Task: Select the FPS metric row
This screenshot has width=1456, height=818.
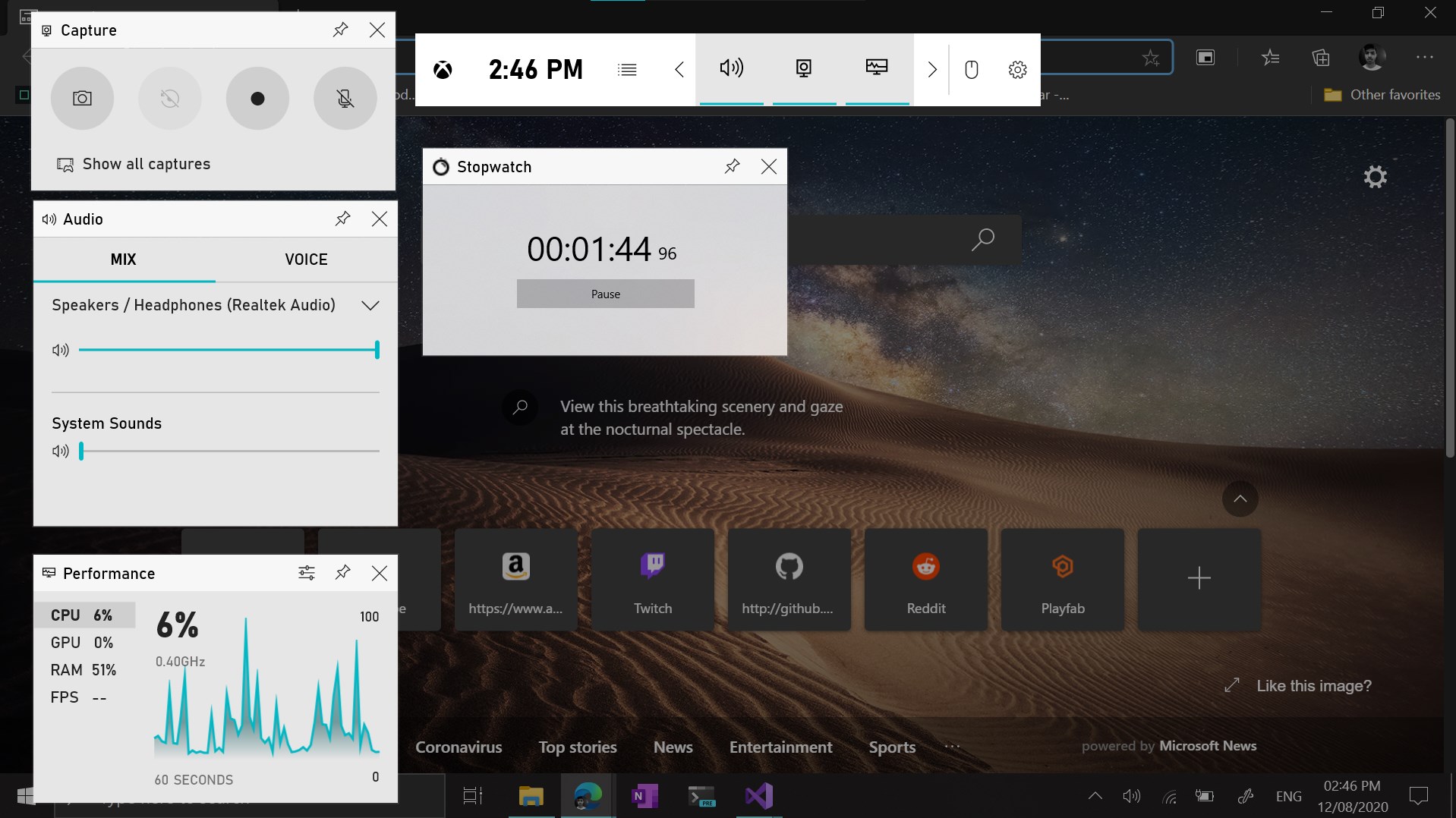Action: click(x=84, y=697)
